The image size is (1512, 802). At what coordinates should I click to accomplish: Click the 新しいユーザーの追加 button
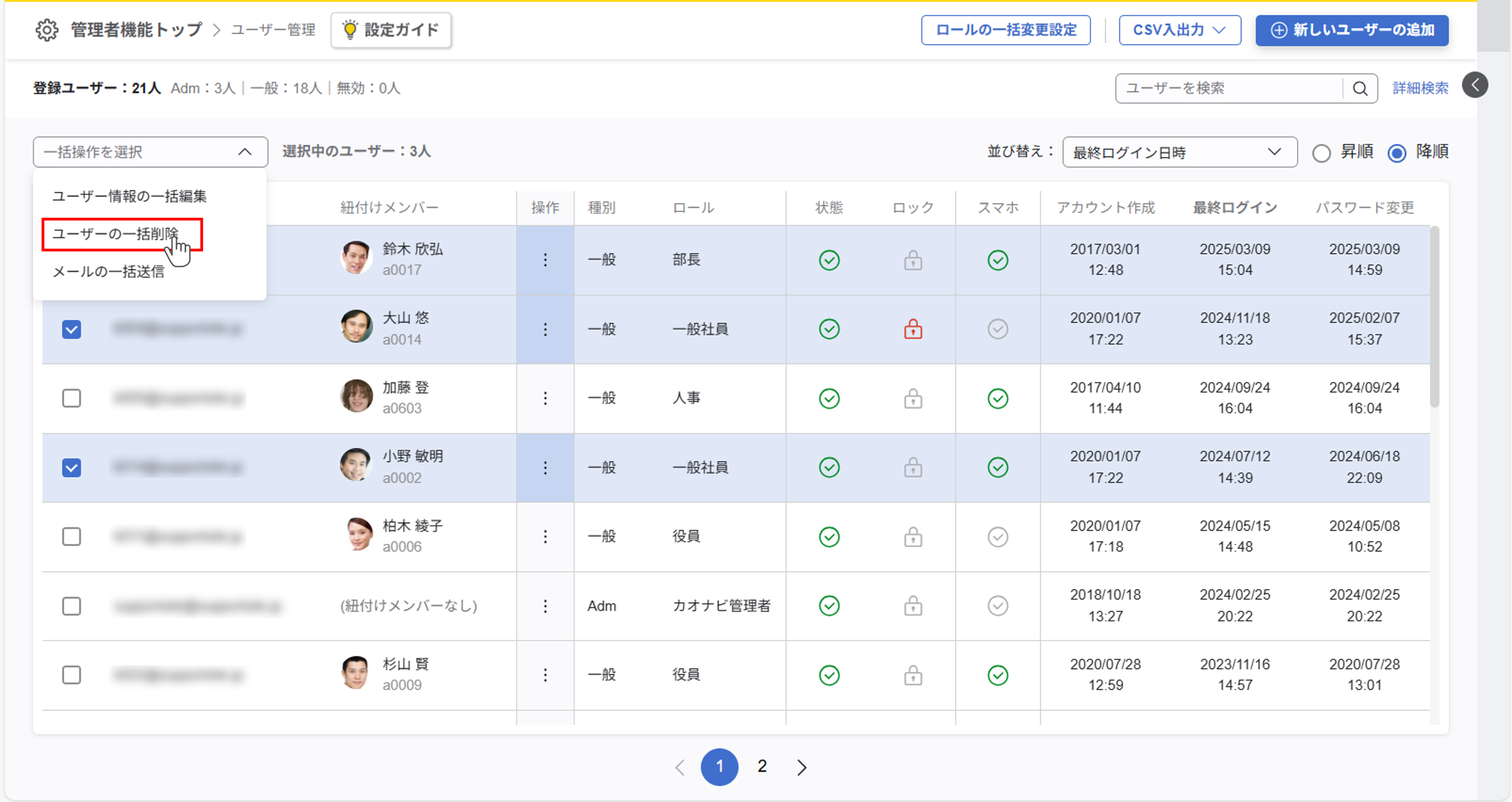[x=1351, y=30]
